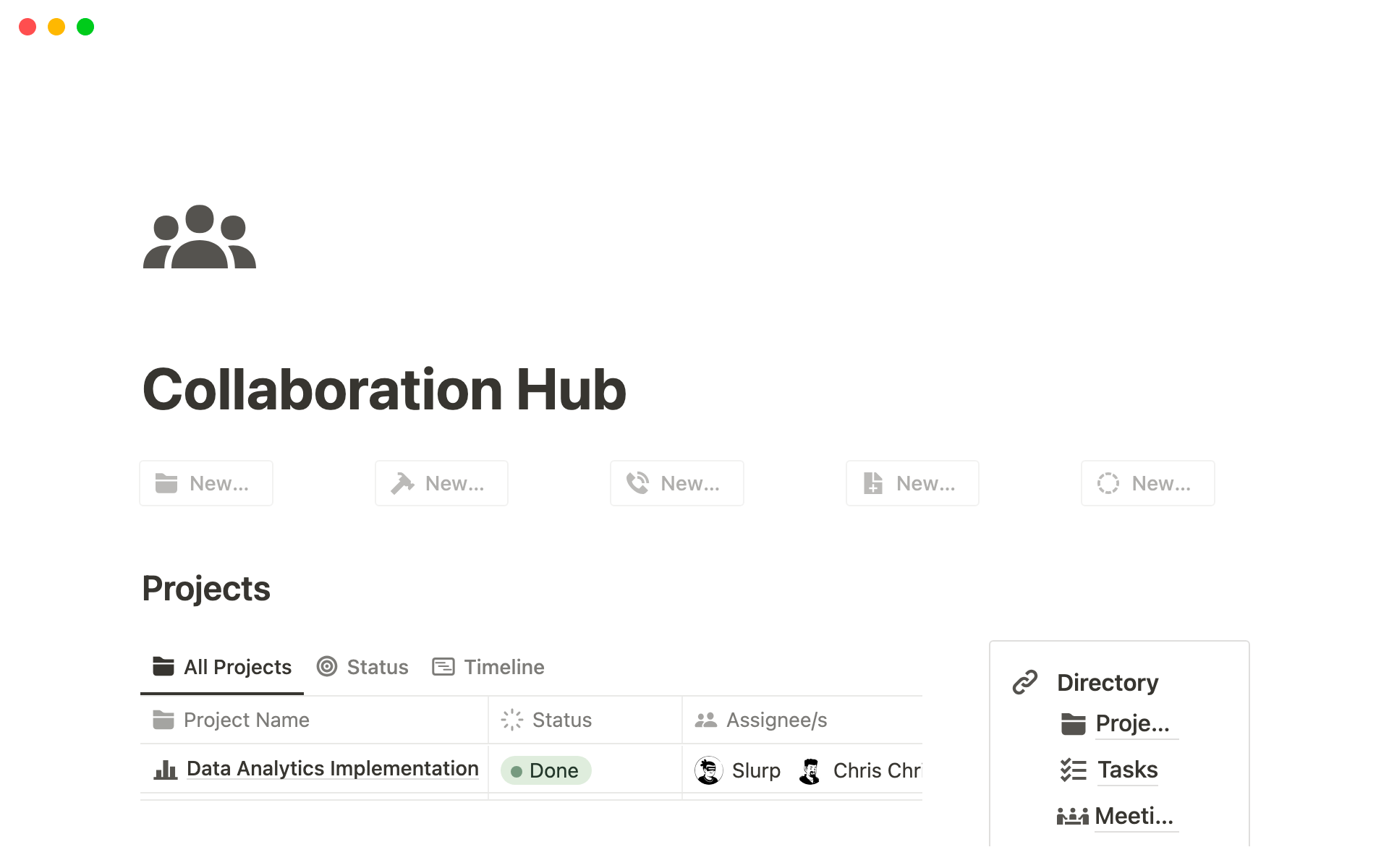Click Slurp's avatar in Assignee/s column

coord(709,770)
